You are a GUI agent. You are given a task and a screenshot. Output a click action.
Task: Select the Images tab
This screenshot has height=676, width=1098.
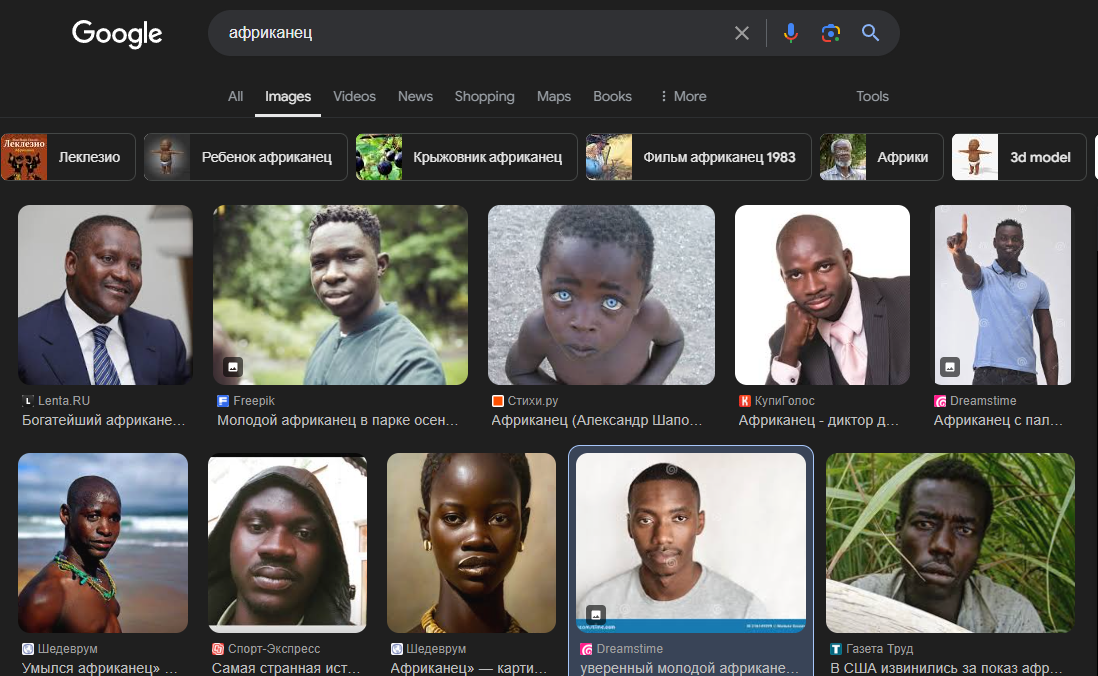[x=288, y=97]
